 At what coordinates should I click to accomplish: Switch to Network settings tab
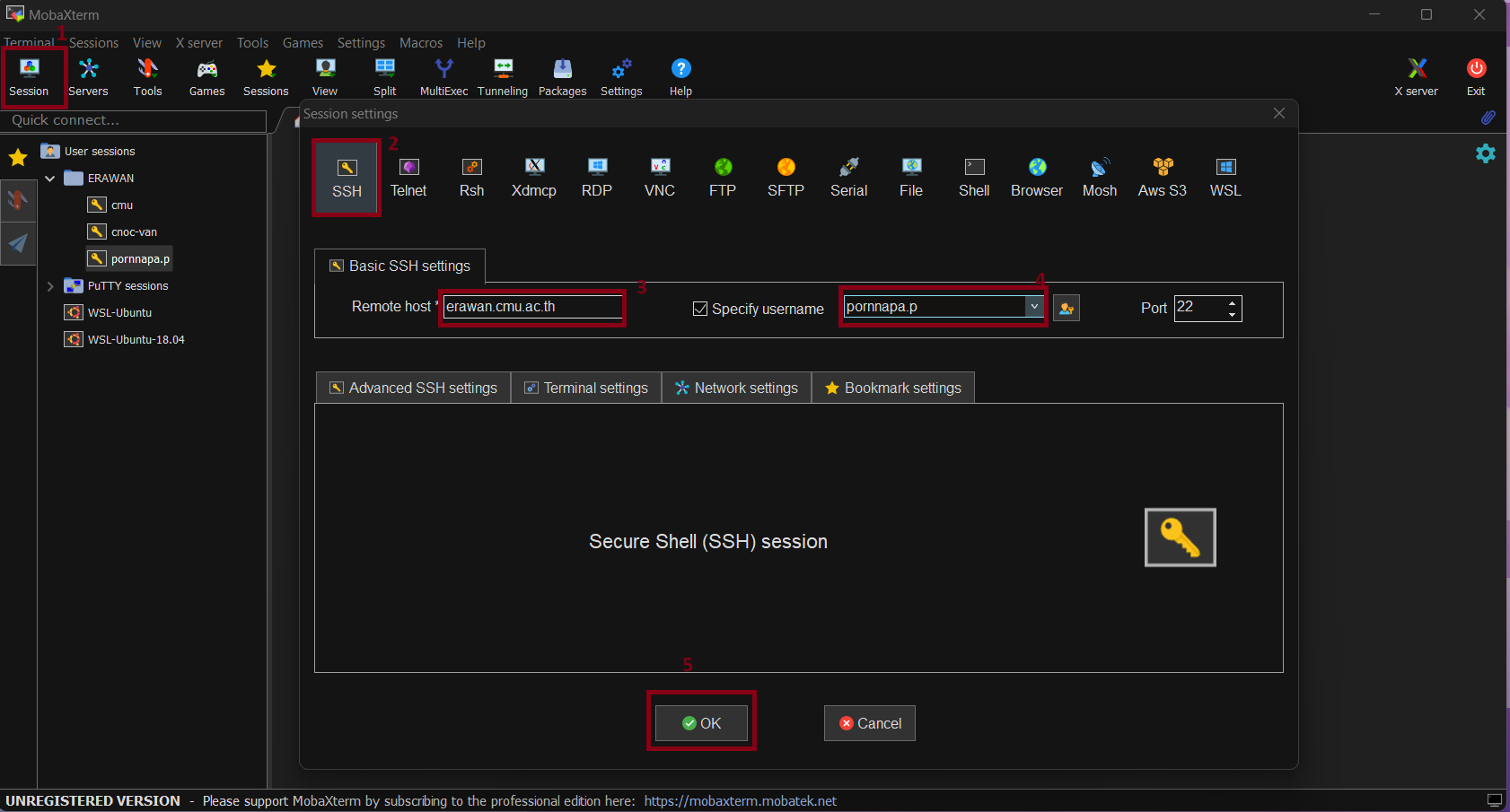(737, 388)
